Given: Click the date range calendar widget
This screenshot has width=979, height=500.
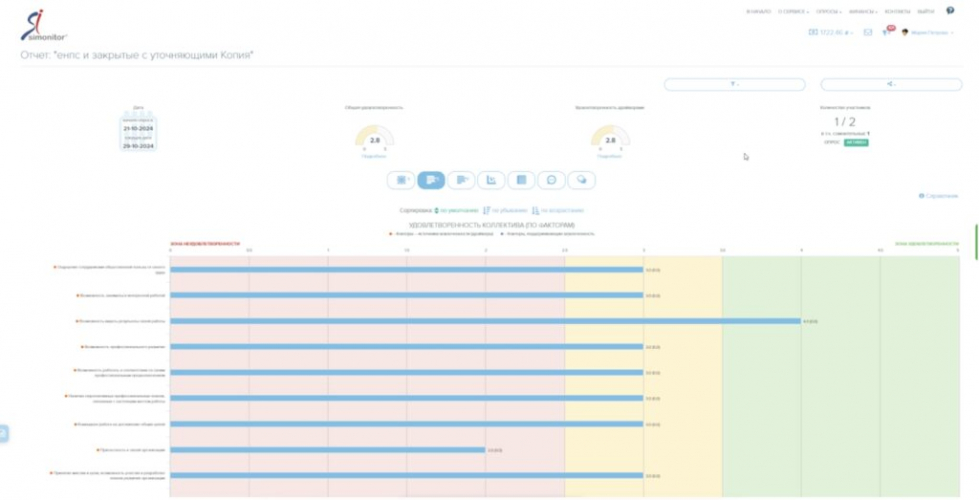Looking at the screenshot, I should (x=138, y=132).
